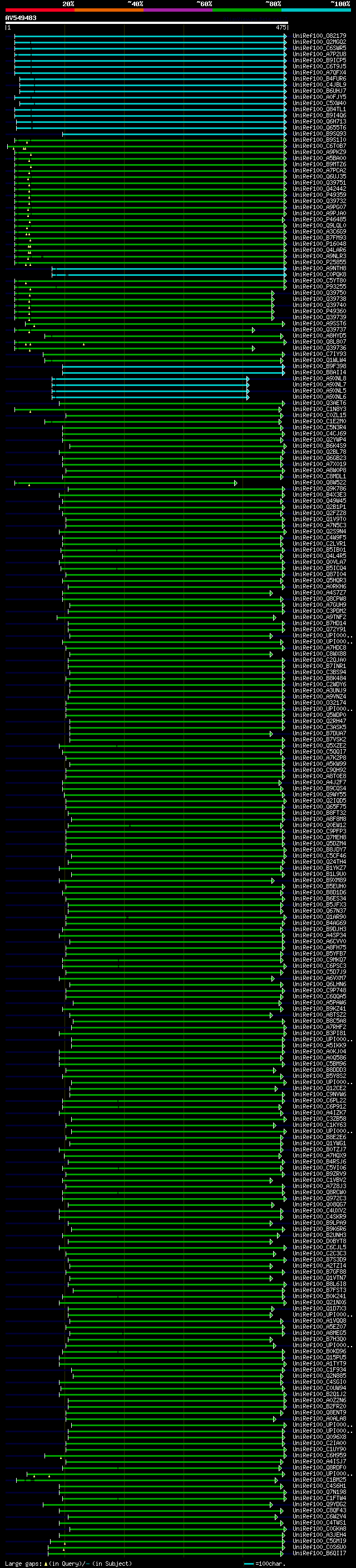The height and width of the screenshot is (1568, 356).
Task: Click the purple ~60% identity legend segment
Action: [x=177, y=10]
